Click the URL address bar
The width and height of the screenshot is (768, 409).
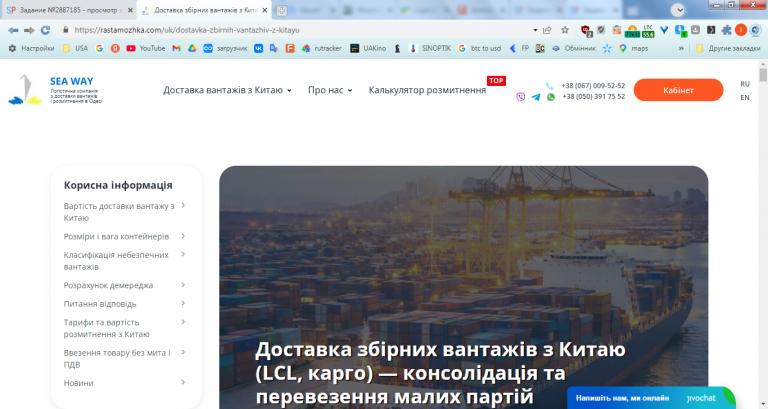tap(299, 30)
